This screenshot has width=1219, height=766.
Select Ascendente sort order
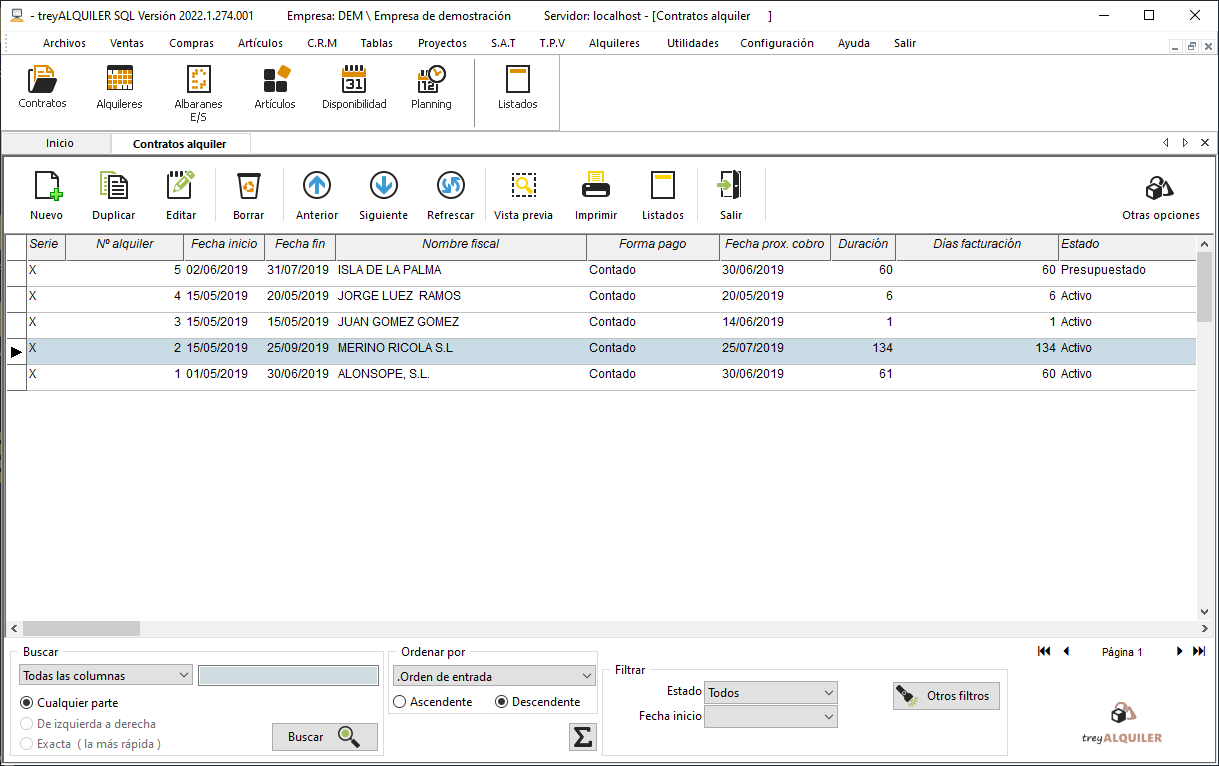point(400,702)
